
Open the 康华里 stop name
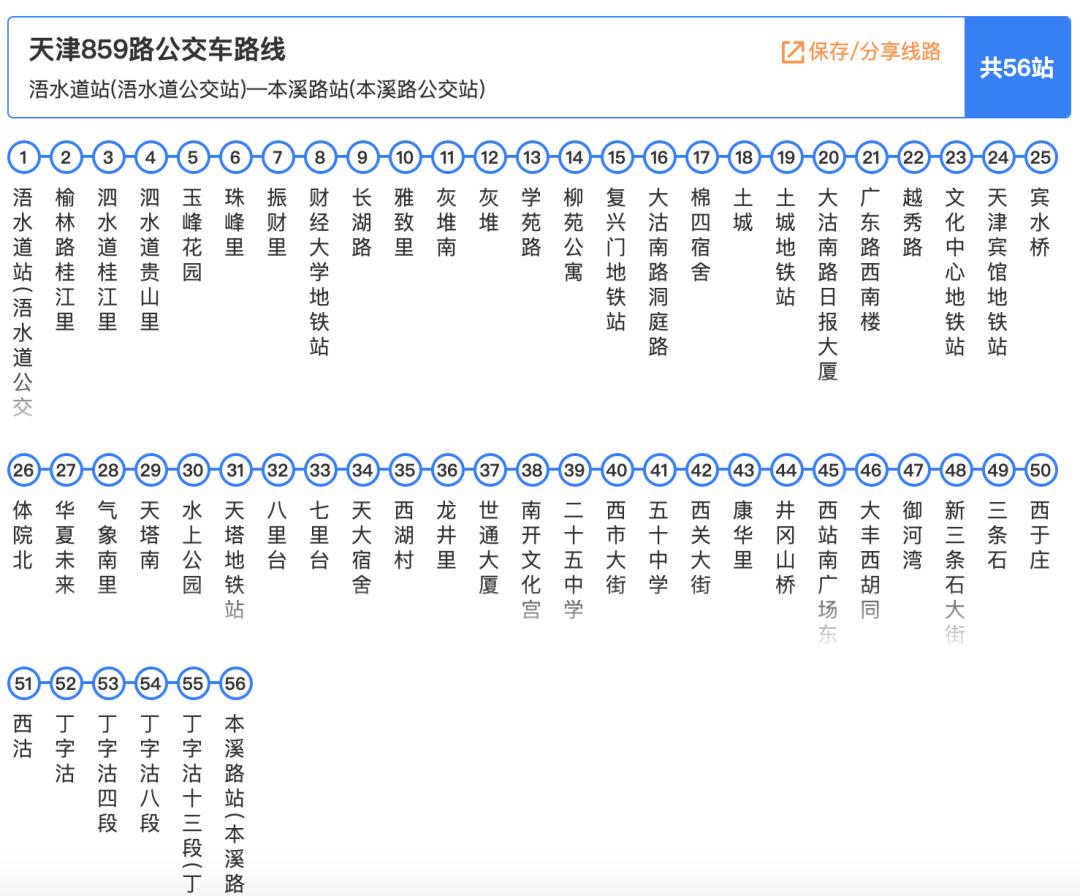743,534
